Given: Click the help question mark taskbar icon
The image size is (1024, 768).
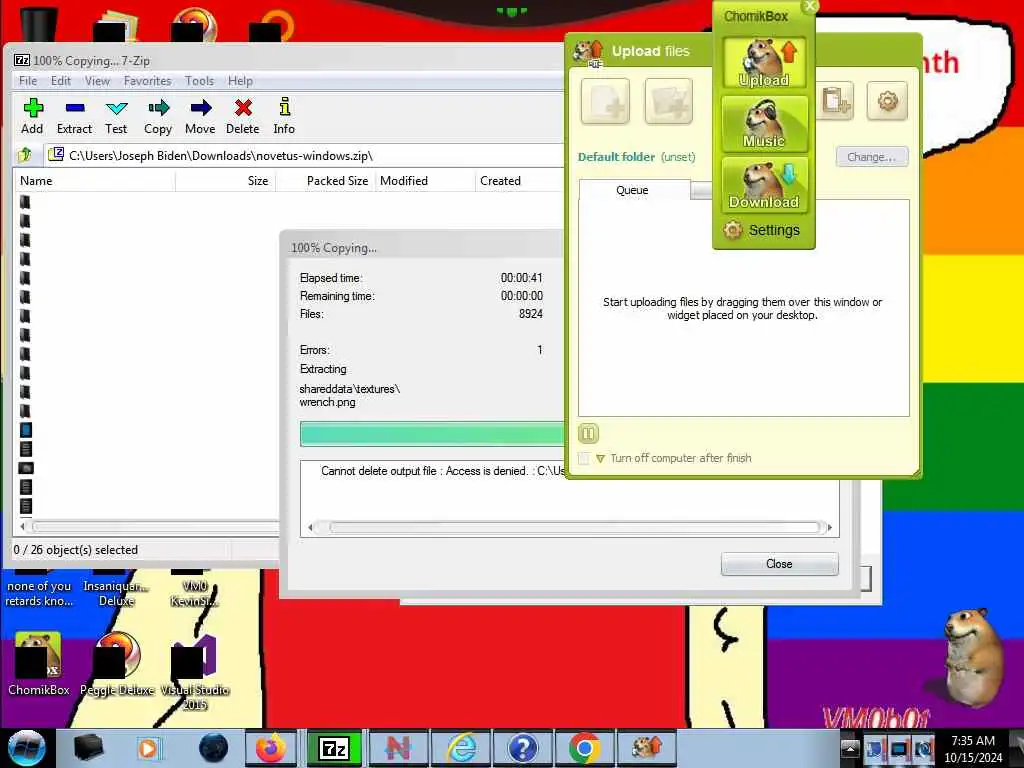Looking at the screenshot, I should pyautogui.click(x=522, y=748).
